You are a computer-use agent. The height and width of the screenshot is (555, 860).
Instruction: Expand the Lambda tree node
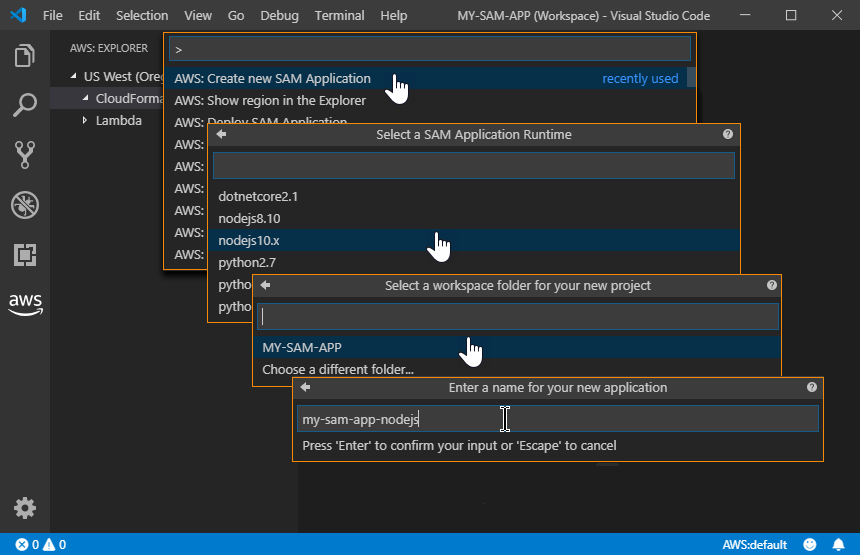point(85,120)
